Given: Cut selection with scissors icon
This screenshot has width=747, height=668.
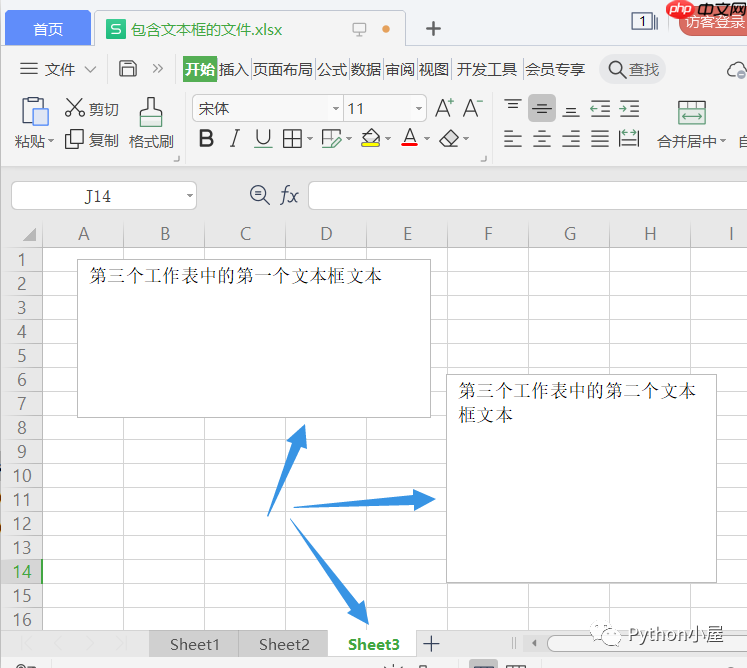Looking at the screenshot, I should 75,108.
